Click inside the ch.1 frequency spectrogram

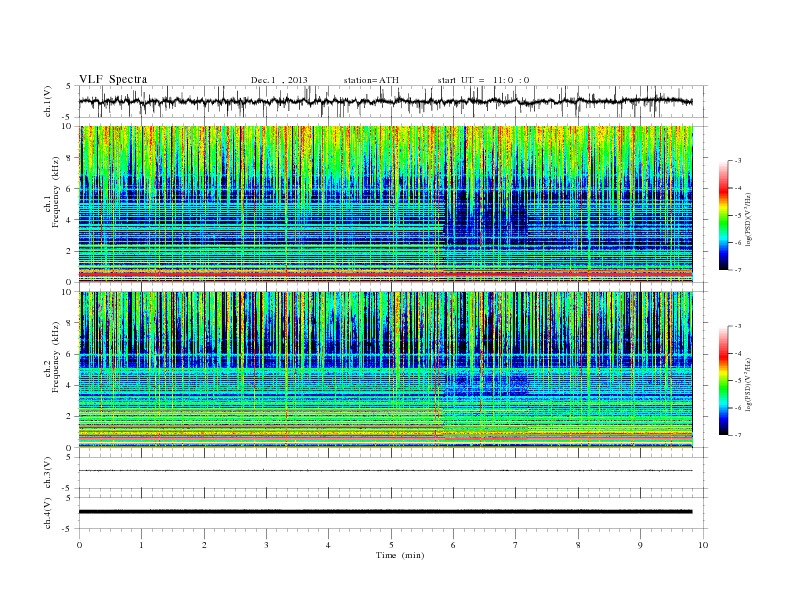pyautogui.click(x=386, y=203)
